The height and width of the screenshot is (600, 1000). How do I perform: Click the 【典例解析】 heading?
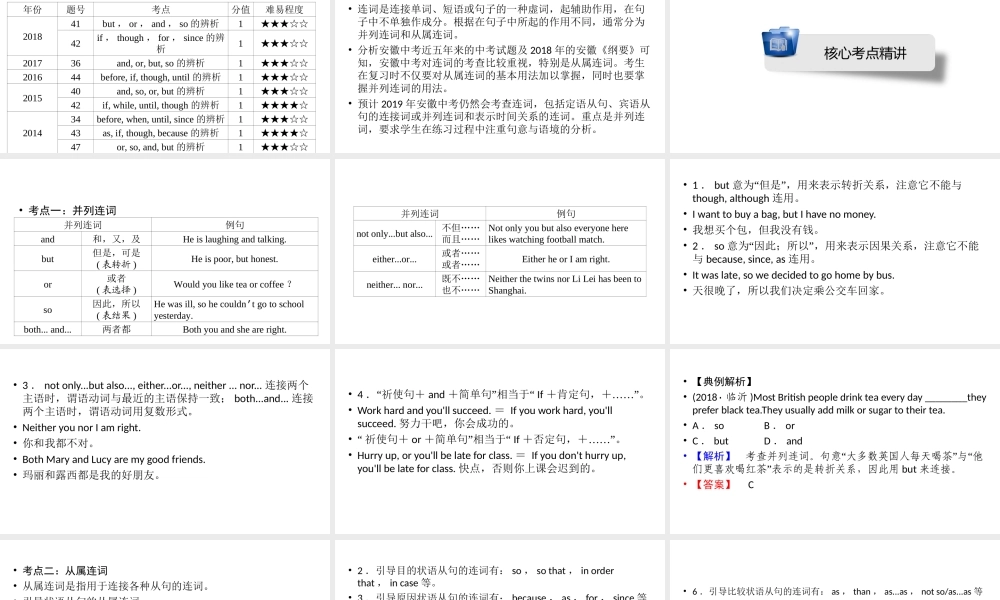723,381
